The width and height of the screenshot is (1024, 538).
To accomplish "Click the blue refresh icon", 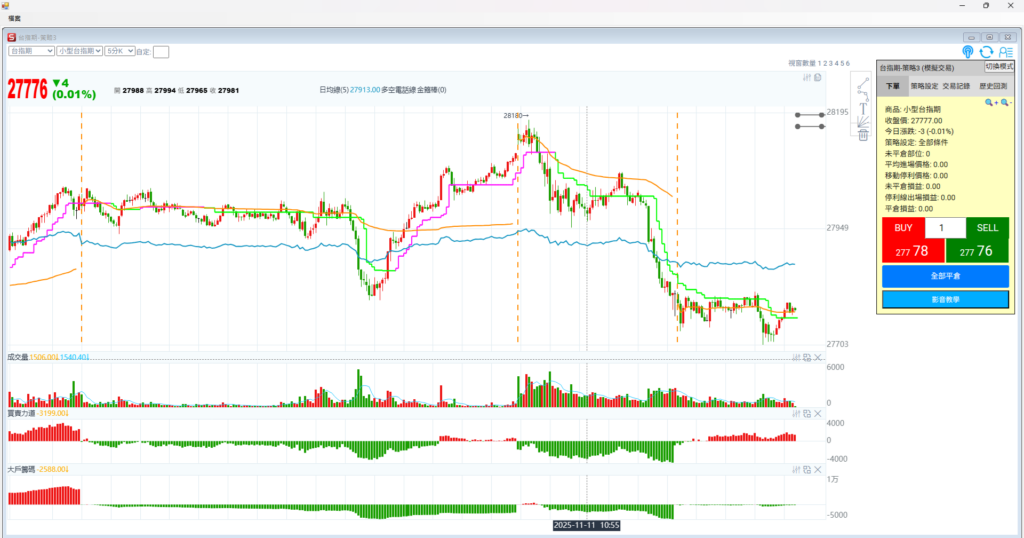I will 986,52.
